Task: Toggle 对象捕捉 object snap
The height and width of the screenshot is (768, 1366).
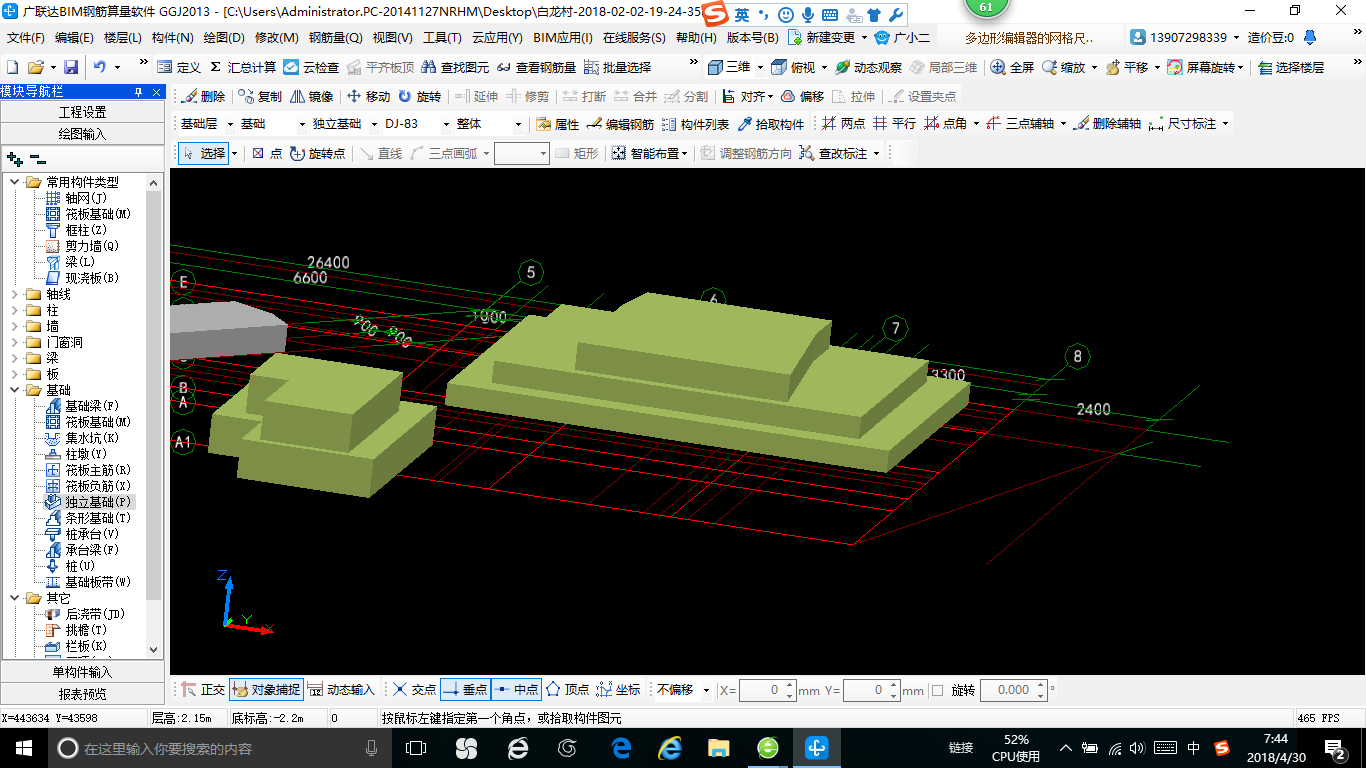Action: pos(266,689)
